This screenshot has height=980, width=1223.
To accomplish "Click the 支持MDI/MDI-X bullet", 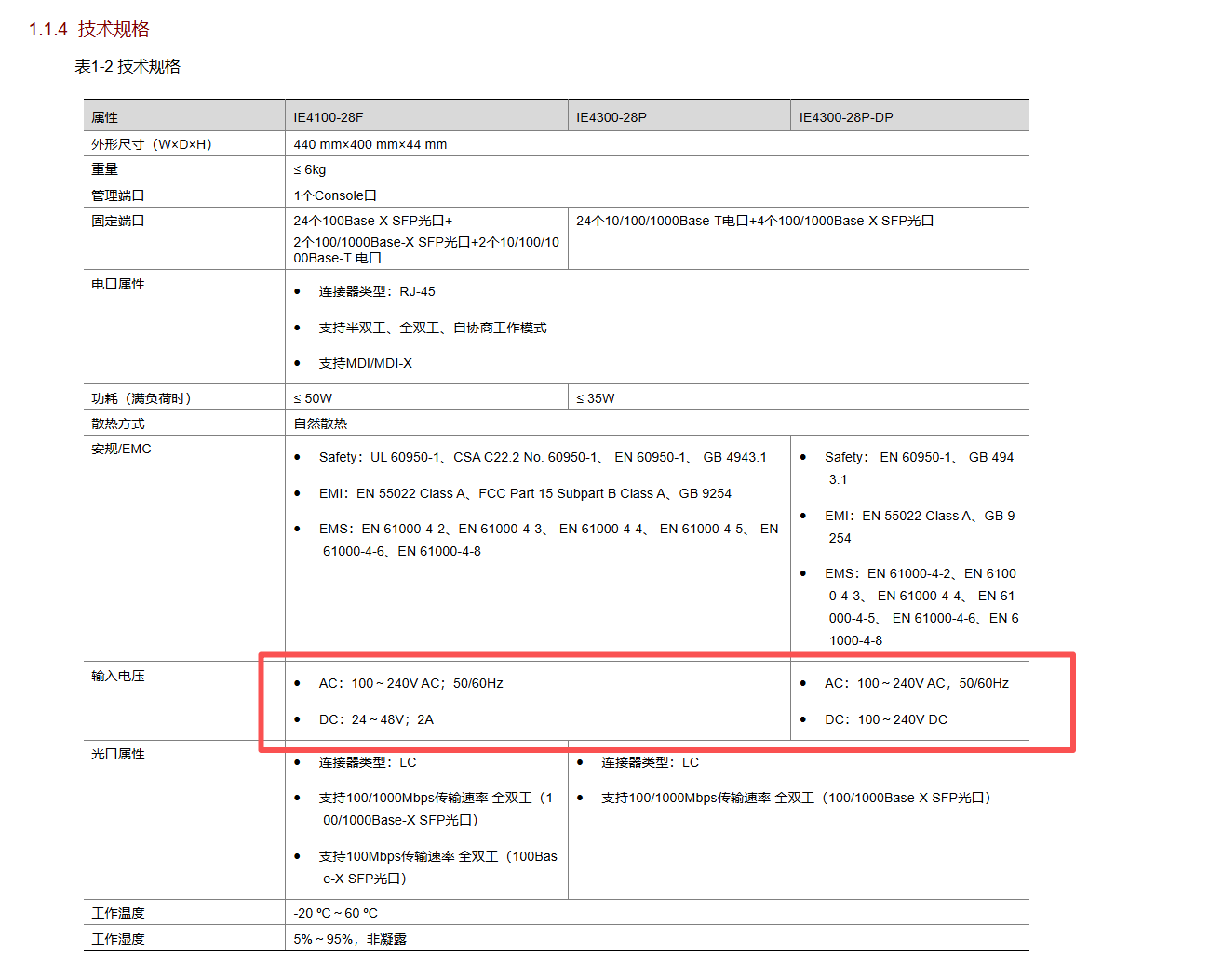I will click(x=366, y=363).
